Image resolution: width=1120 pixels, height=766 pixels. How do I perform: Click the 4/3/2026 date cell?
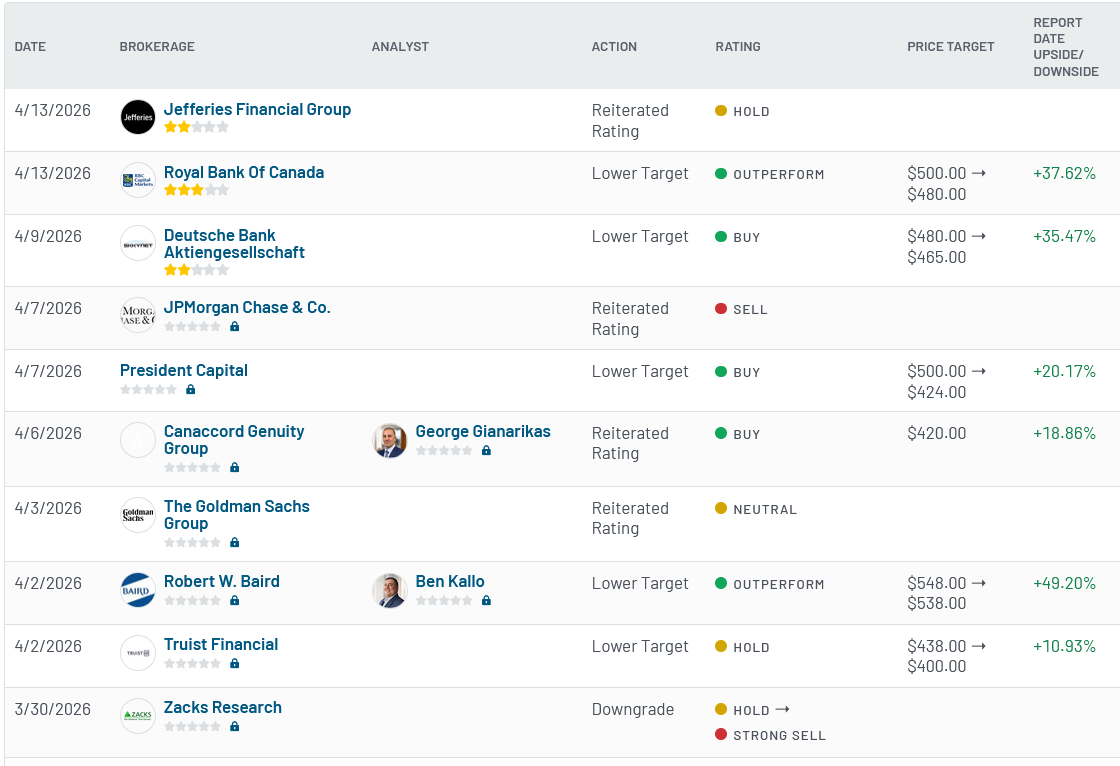[48, 509]
